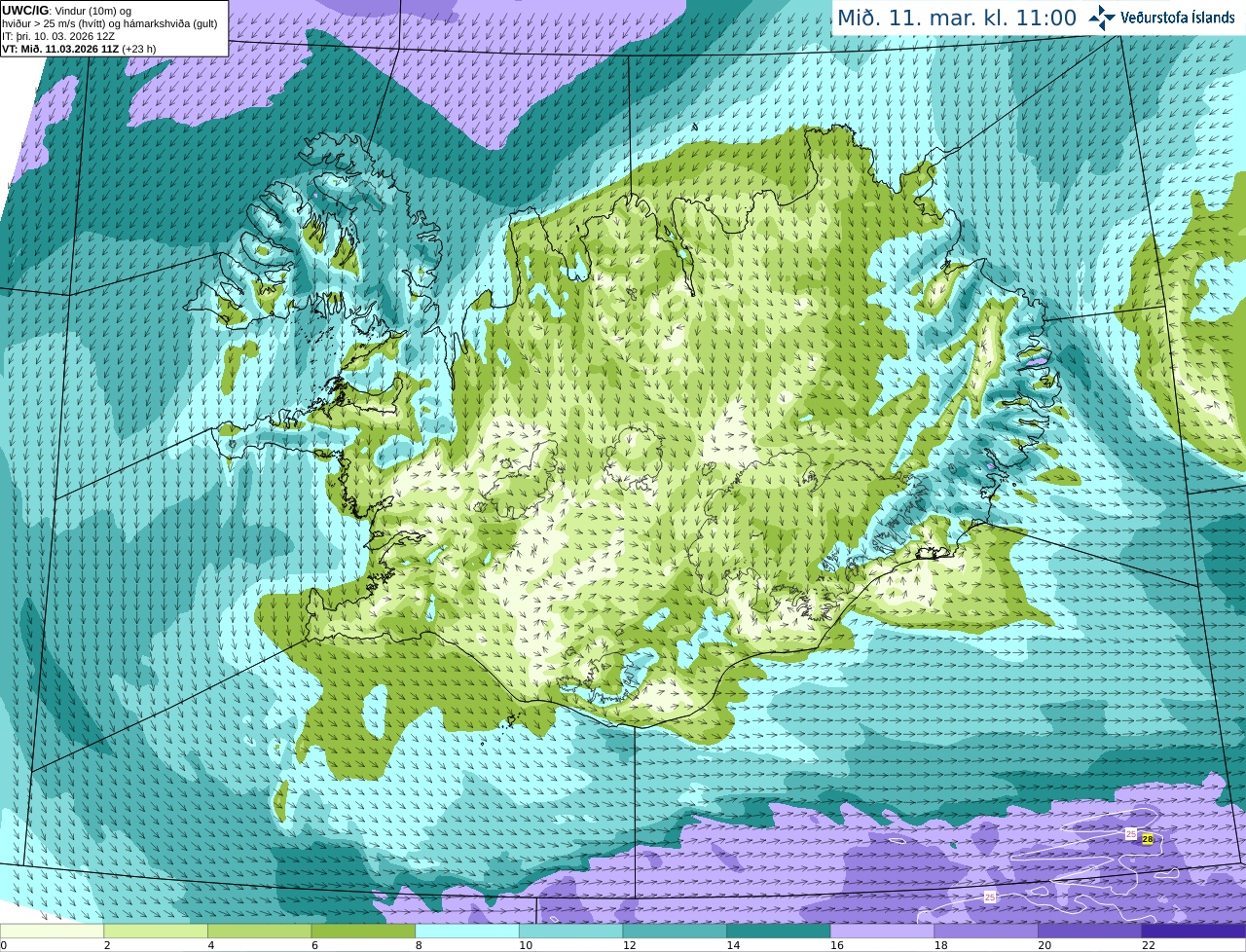Select the 10–12 m/s light teal swatch
Screen dimensions: 1246x952
pyautogui.click(x=570, y=931)
